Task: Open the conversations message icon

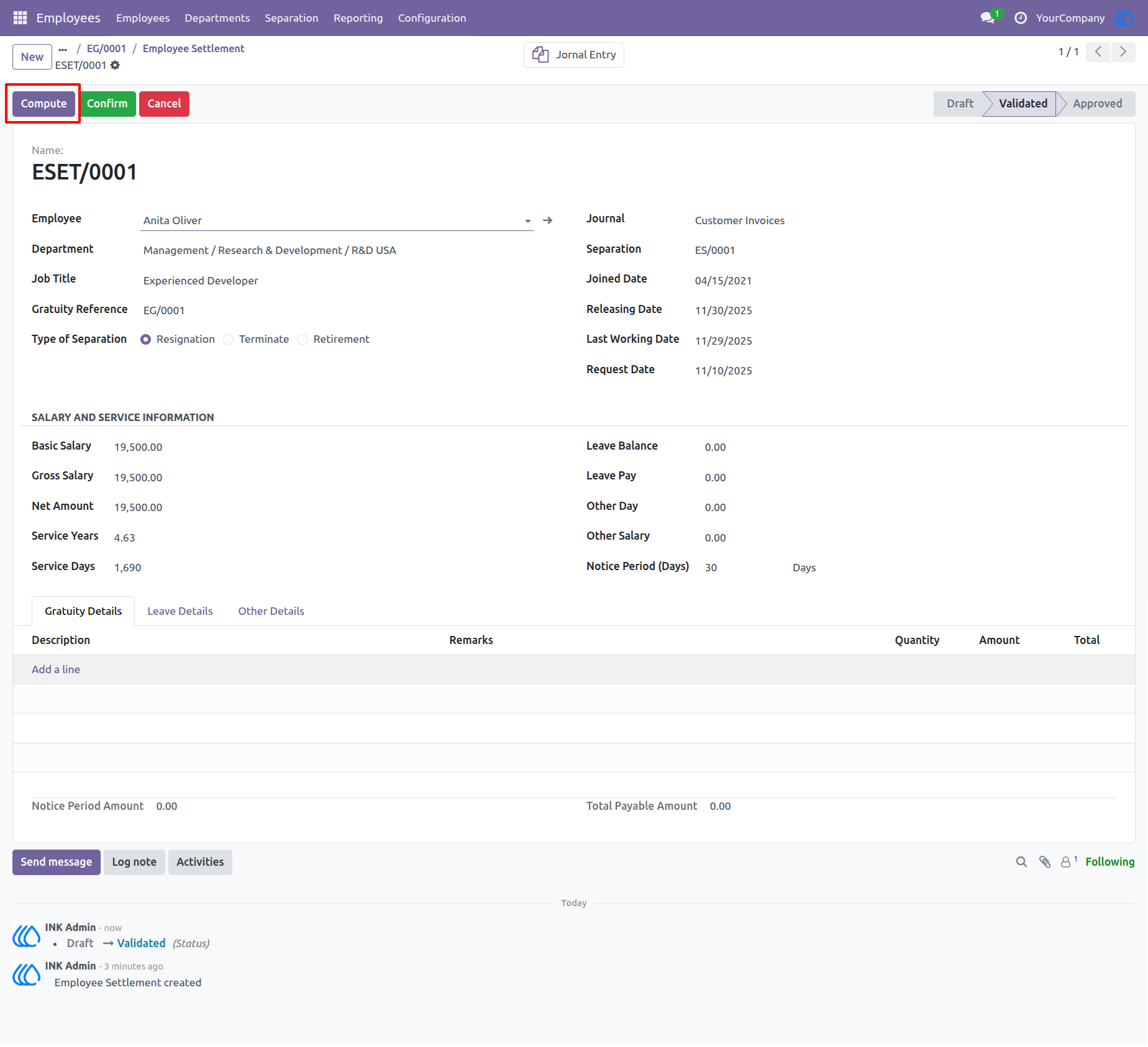Action: (988, 18)
